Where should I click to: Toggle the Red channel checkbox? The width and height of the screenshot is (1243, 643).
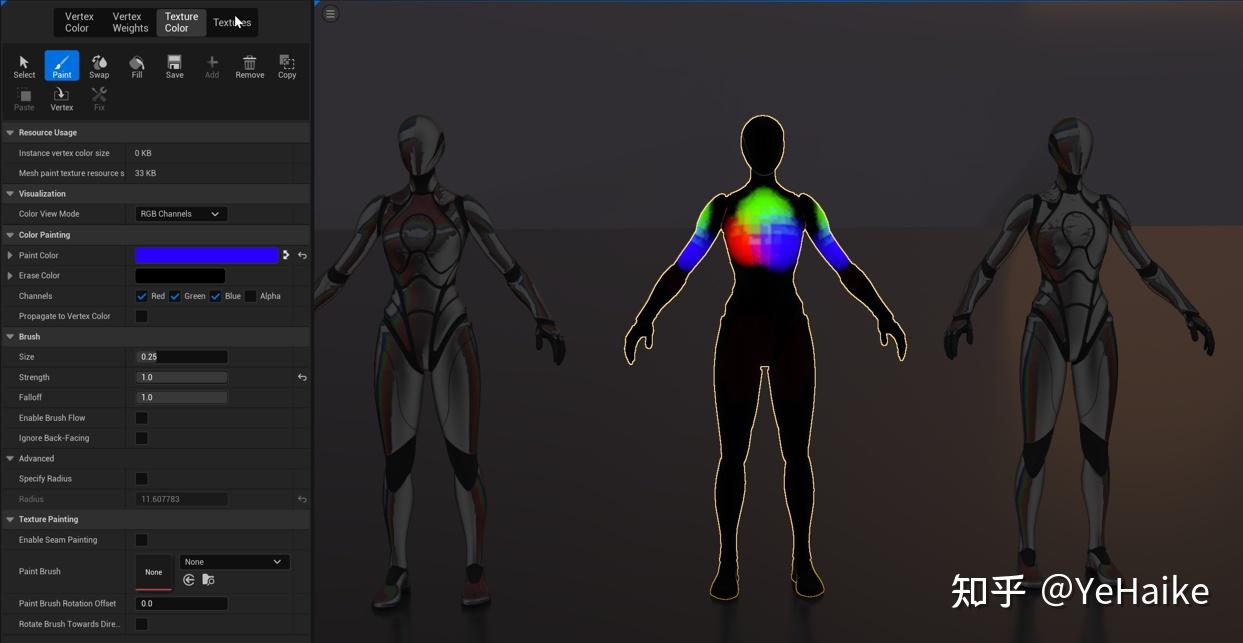(142, 296)
